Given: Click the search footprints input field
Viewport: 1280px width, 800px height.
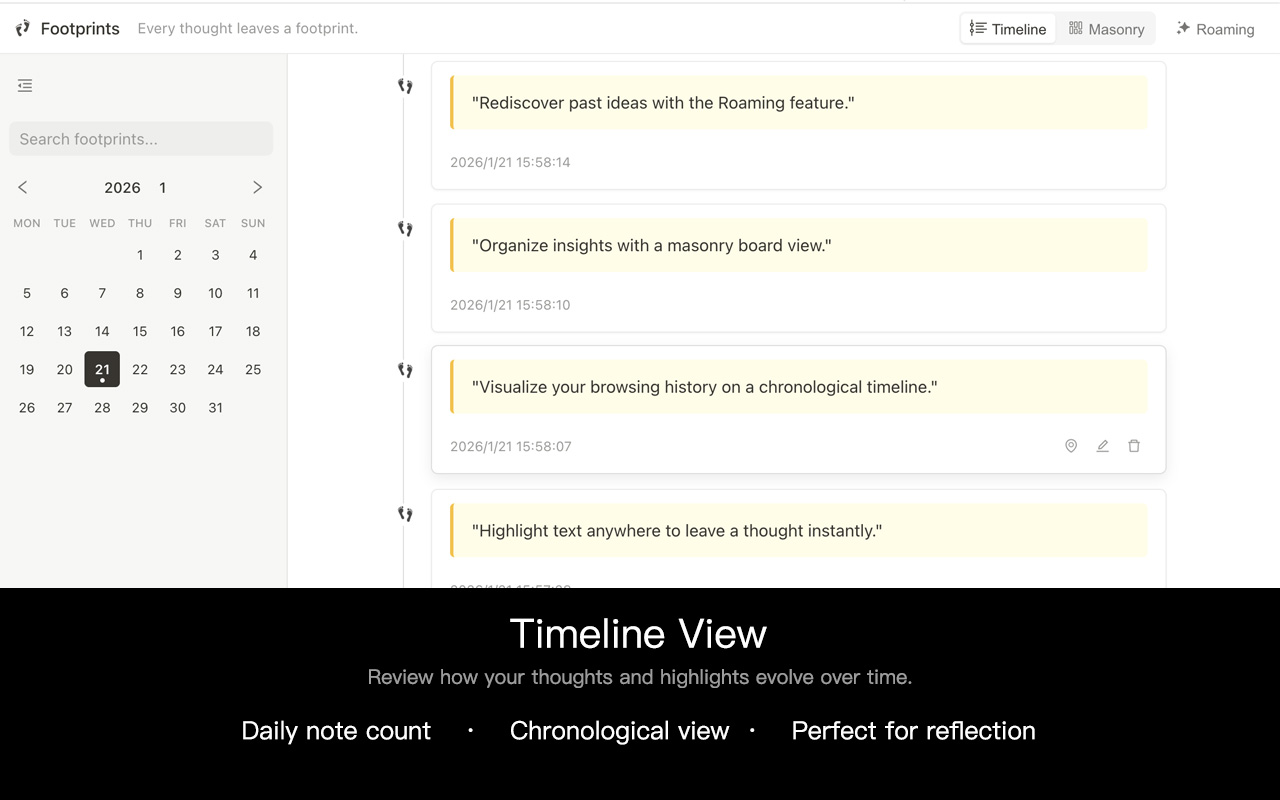Looking at the screenshot, I should pyautogui.click(x=140, y=138).
